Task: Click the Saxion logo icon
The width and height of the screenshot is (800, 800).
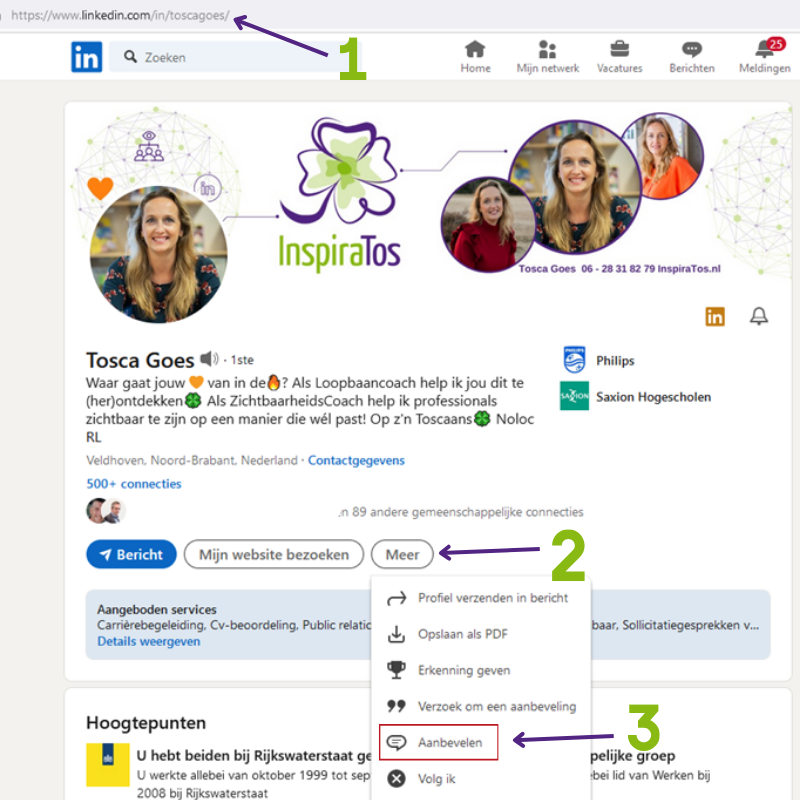Action: pyautogui.click(x=574, y=396)
